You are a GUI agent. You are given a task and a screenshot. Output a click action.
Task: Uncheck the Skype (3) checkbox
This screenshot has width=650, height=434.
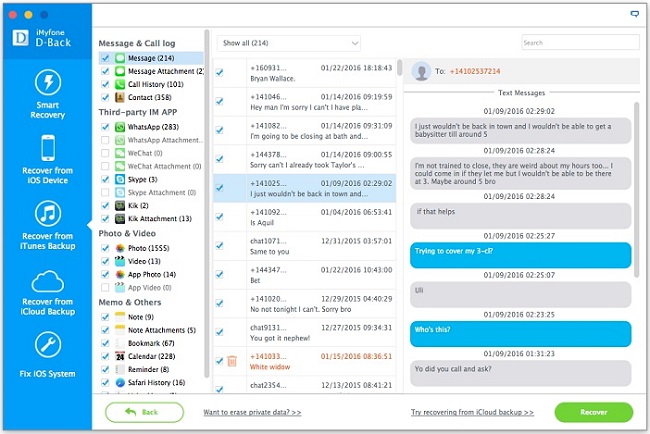click(x=105, y=179)
